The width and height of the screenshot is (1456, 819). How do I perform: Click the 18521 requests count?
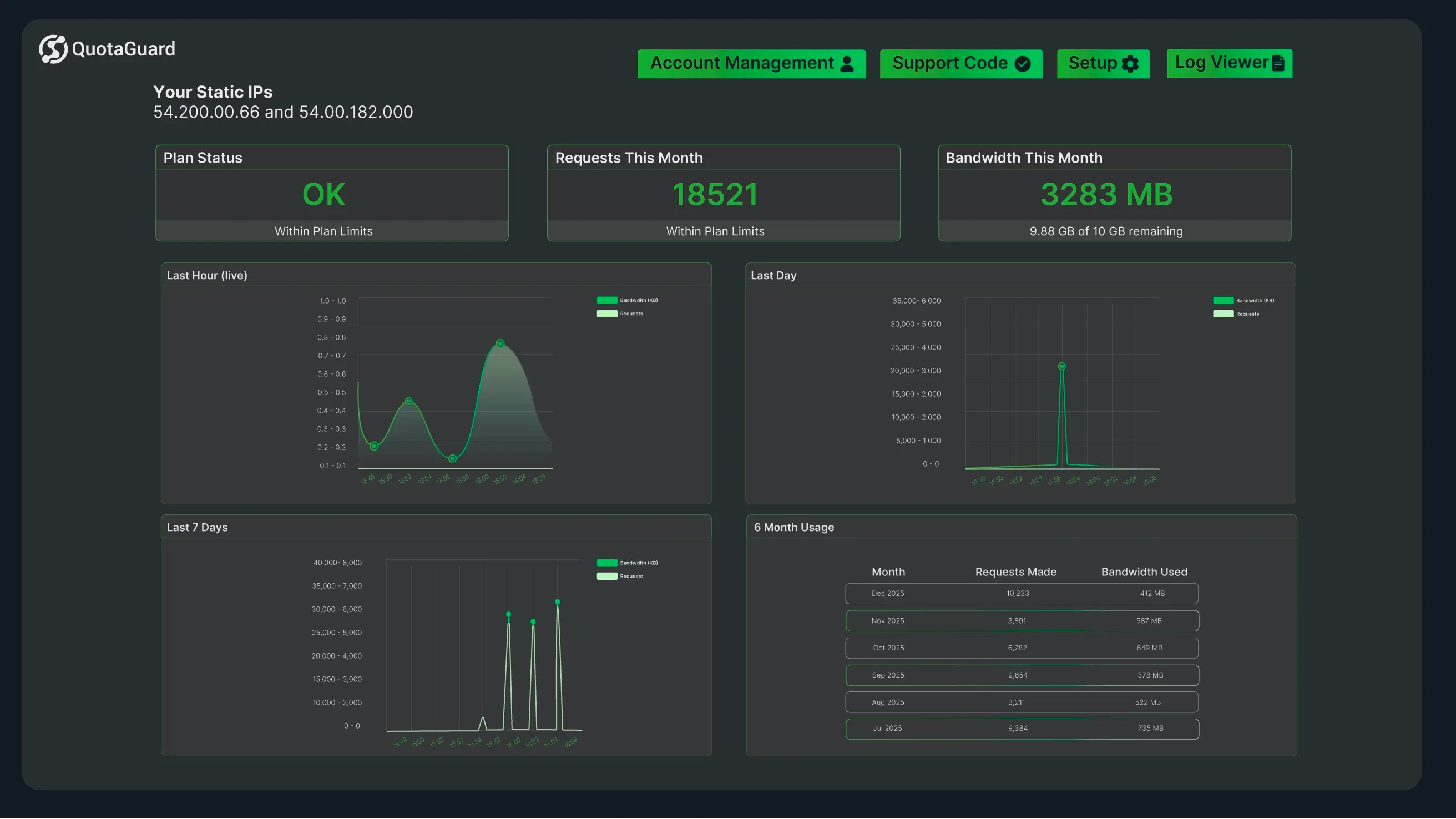tap(716, 194)
